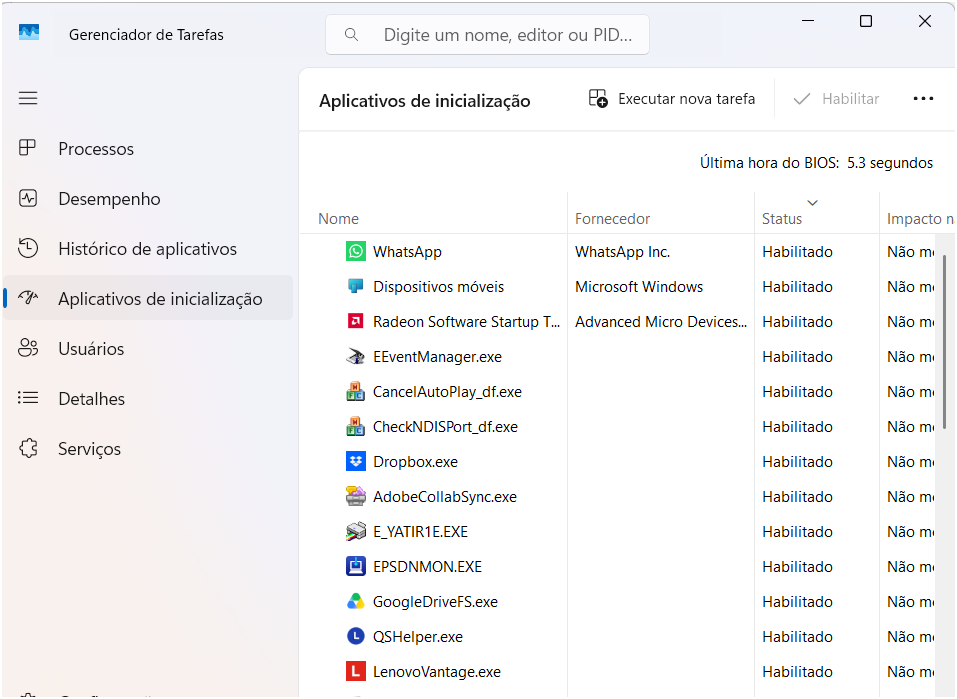Click the WhatsApp app icon
The width and height of the screenshot is (957, 699).
tap(356, 251)
